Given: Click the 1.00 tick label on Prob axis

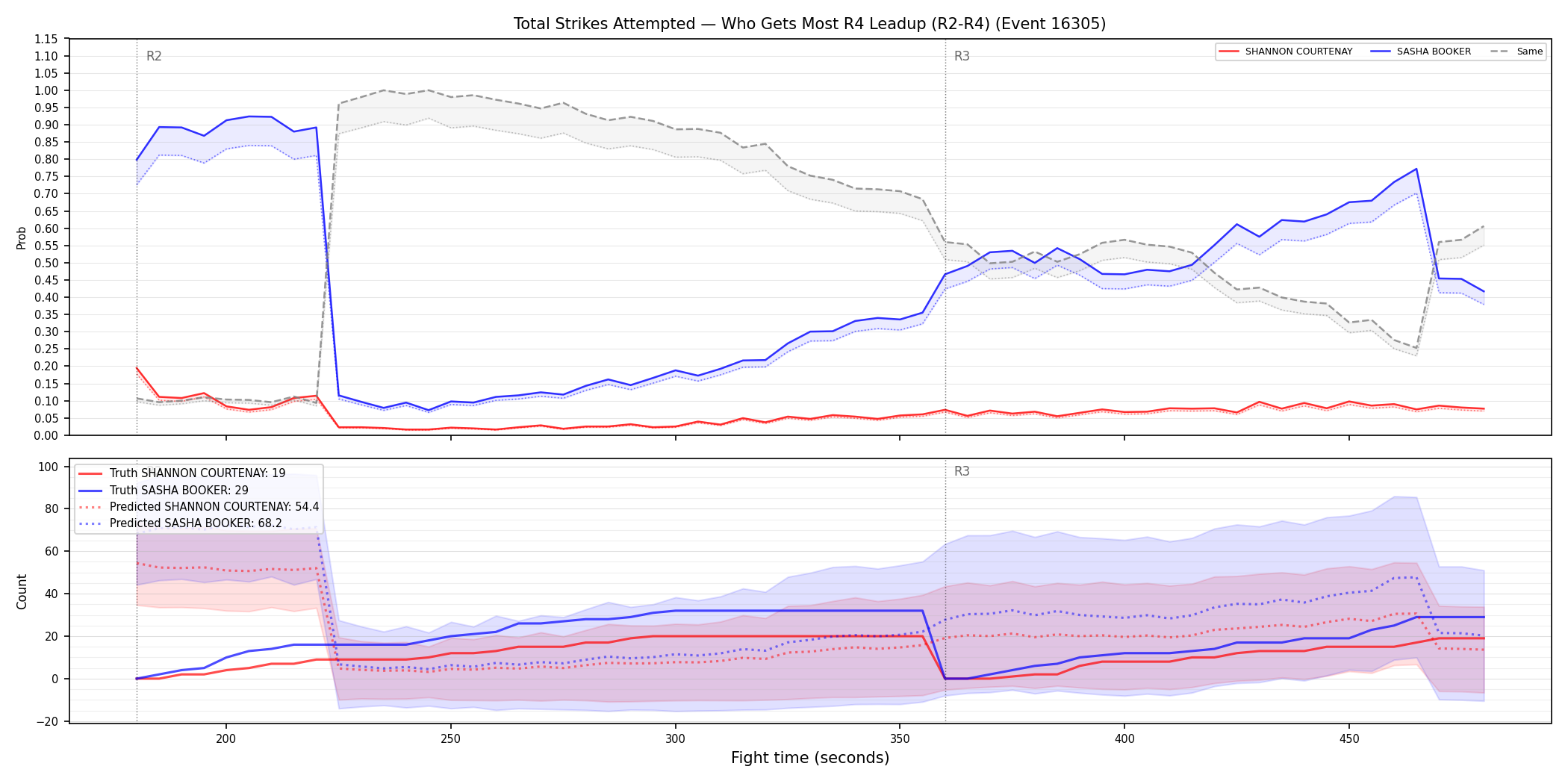Looking at the screenshot, I should coord(46,90).
